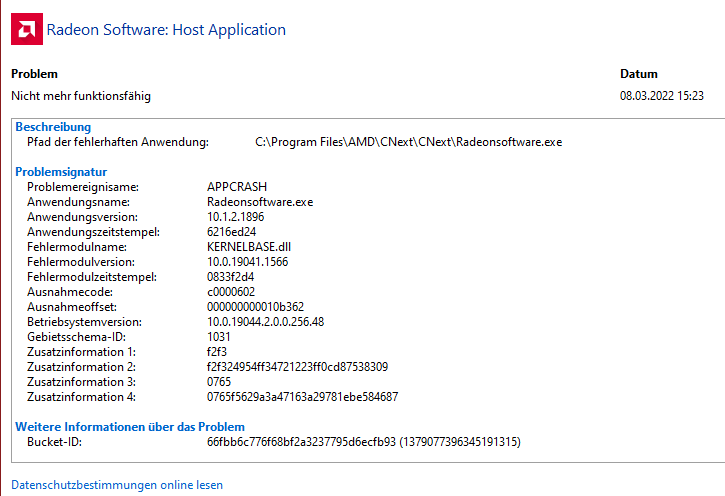Select the faulty application path Radeonsoftware.exe
725x496 pixels.
[x=408, y=142]
